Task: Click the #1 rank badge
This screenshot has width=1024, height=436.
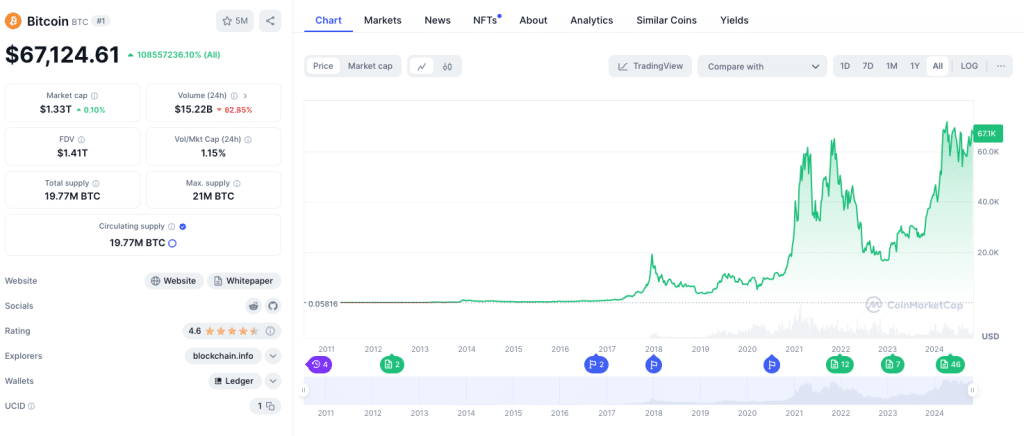Action: tap(101, 21)
